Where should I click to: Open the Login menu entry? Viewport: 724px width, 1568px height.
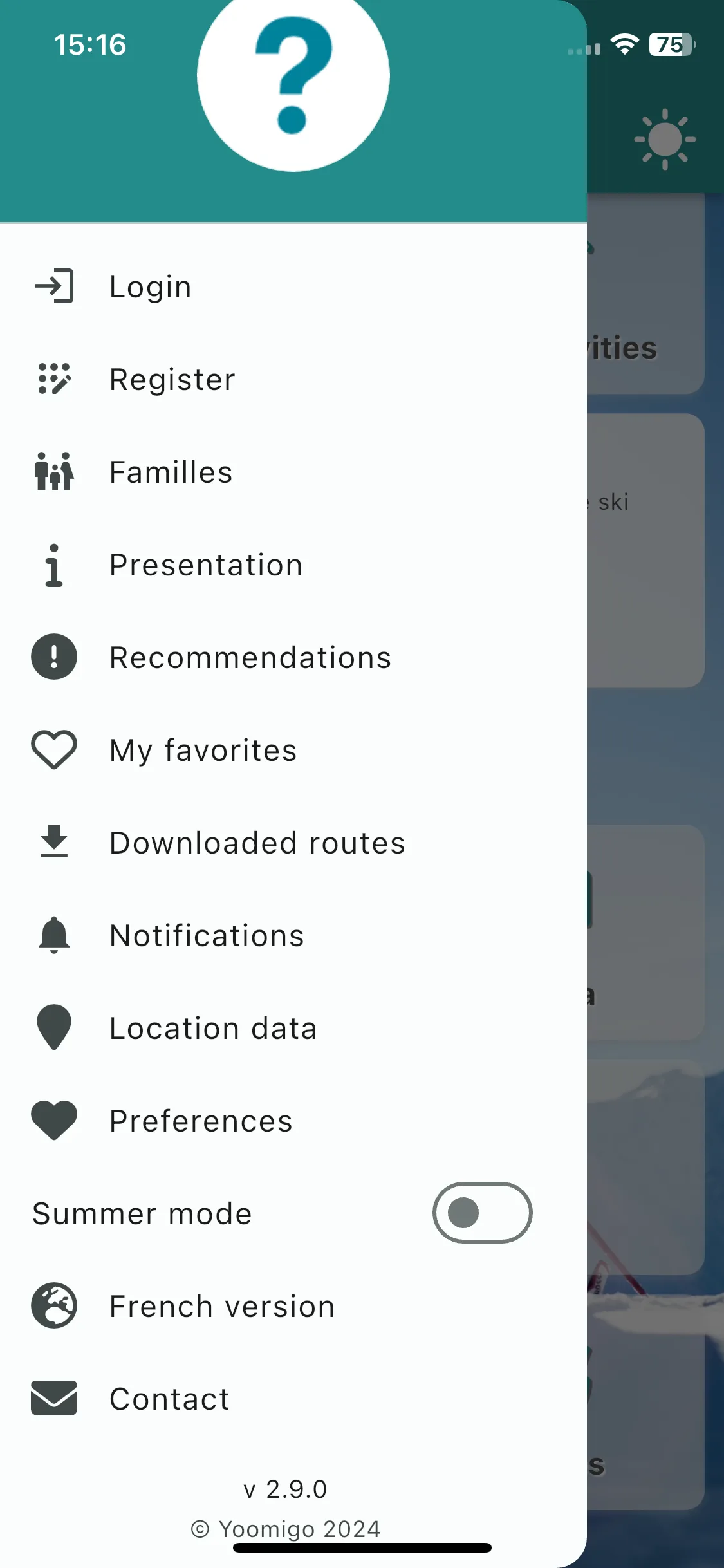(x=293, y=286)
